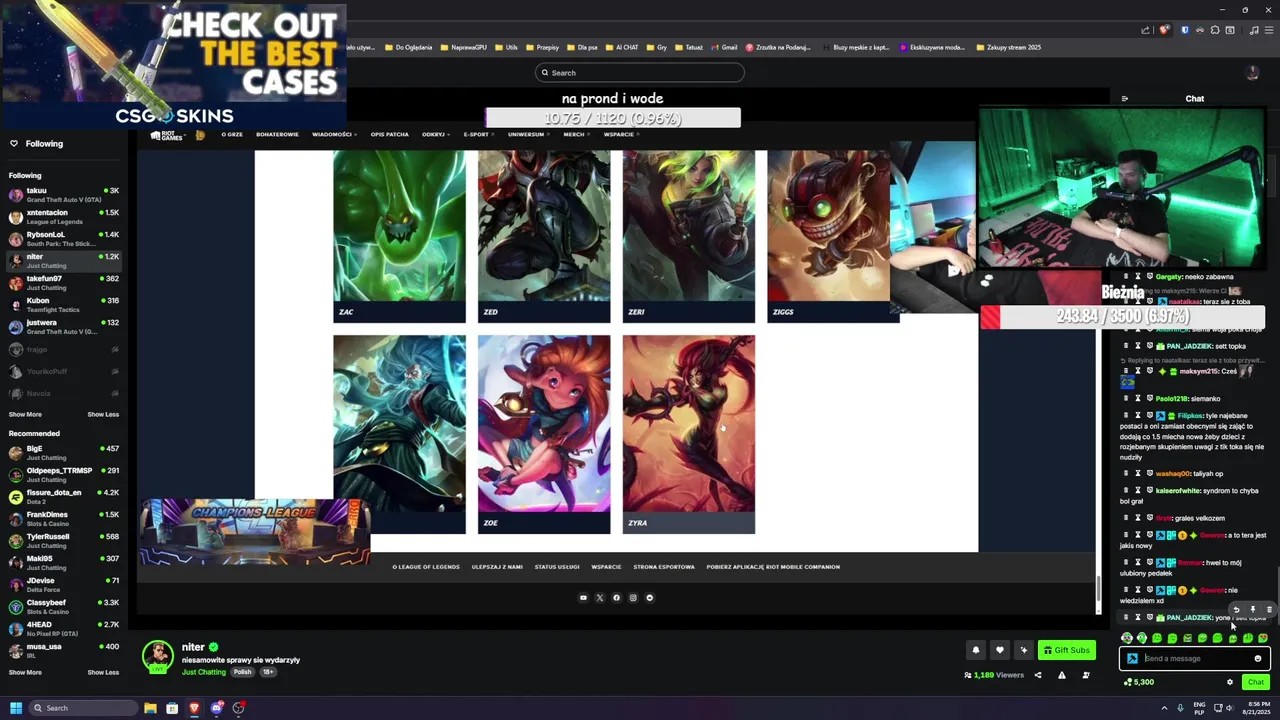Open the Przepisy bookmark folder
This screenshot has width=1280, height=720.
[542, 47]
